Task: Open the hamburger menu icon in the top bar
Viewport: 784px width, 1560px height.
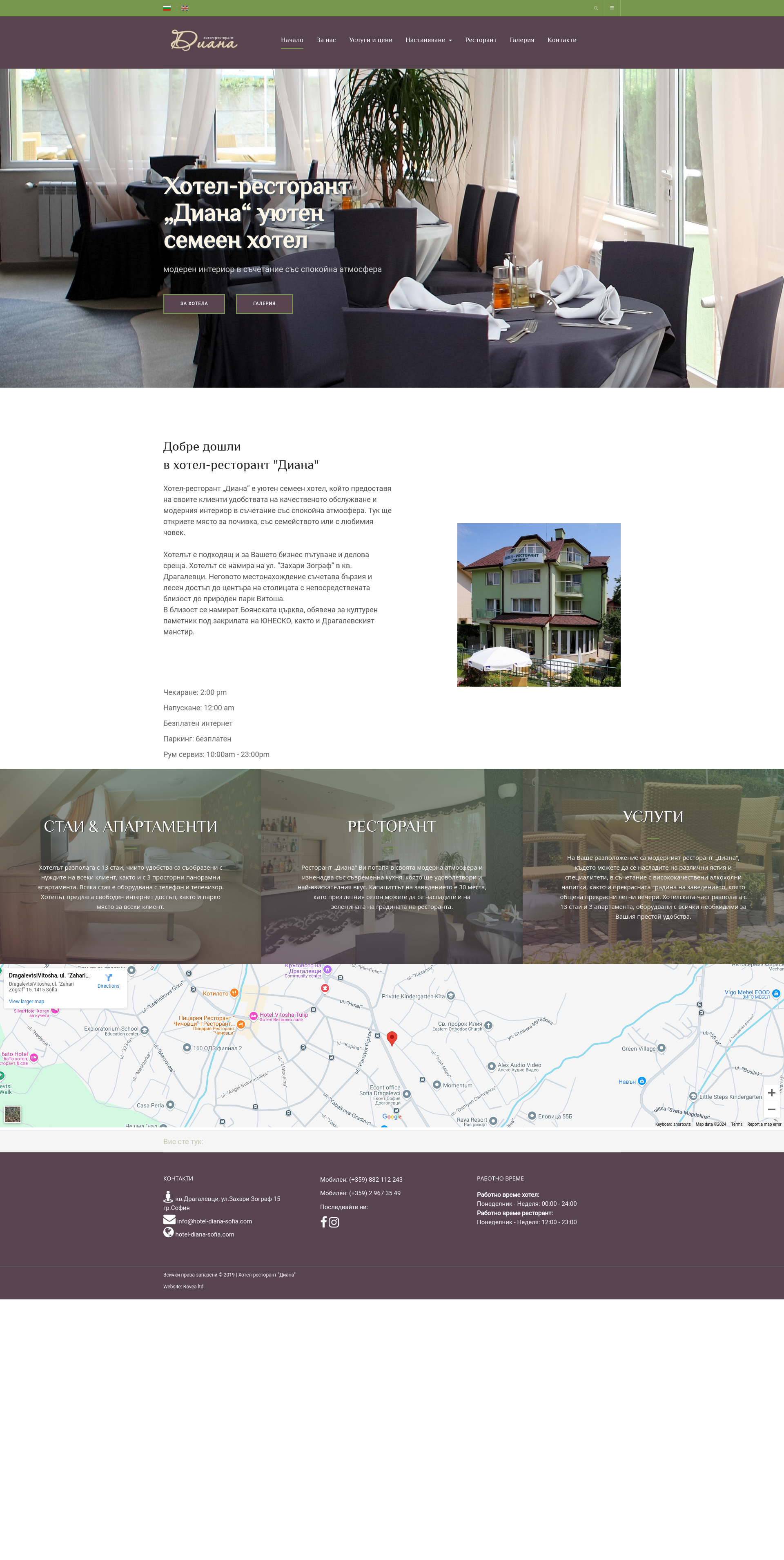Action: tap(612, 8)
